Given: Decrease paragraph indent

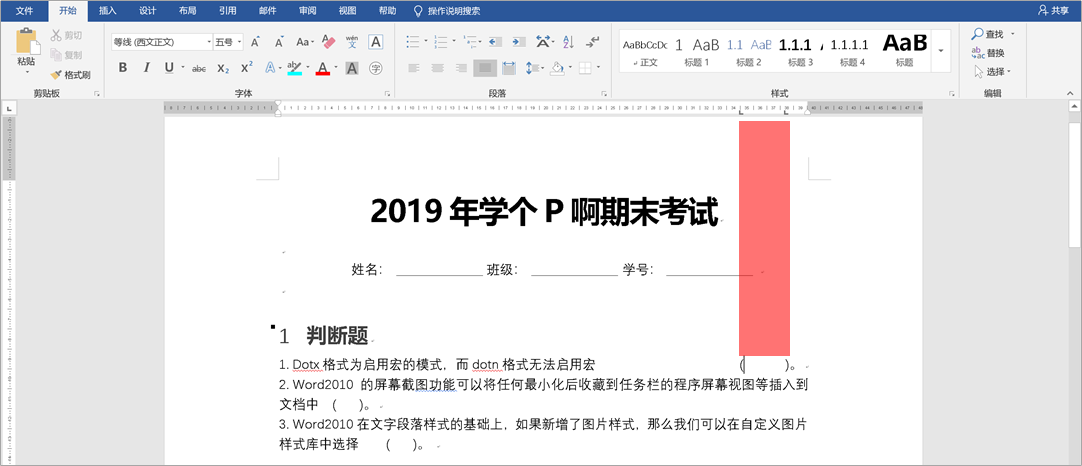Looking at the screenshot, I should [x=495, y=42].
